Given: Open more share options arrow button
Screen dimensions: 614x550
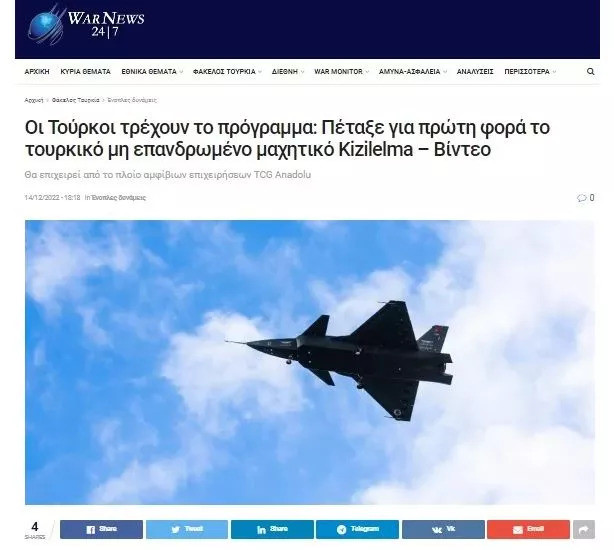Looking at the screenshot, I should (x=584, y=529).
